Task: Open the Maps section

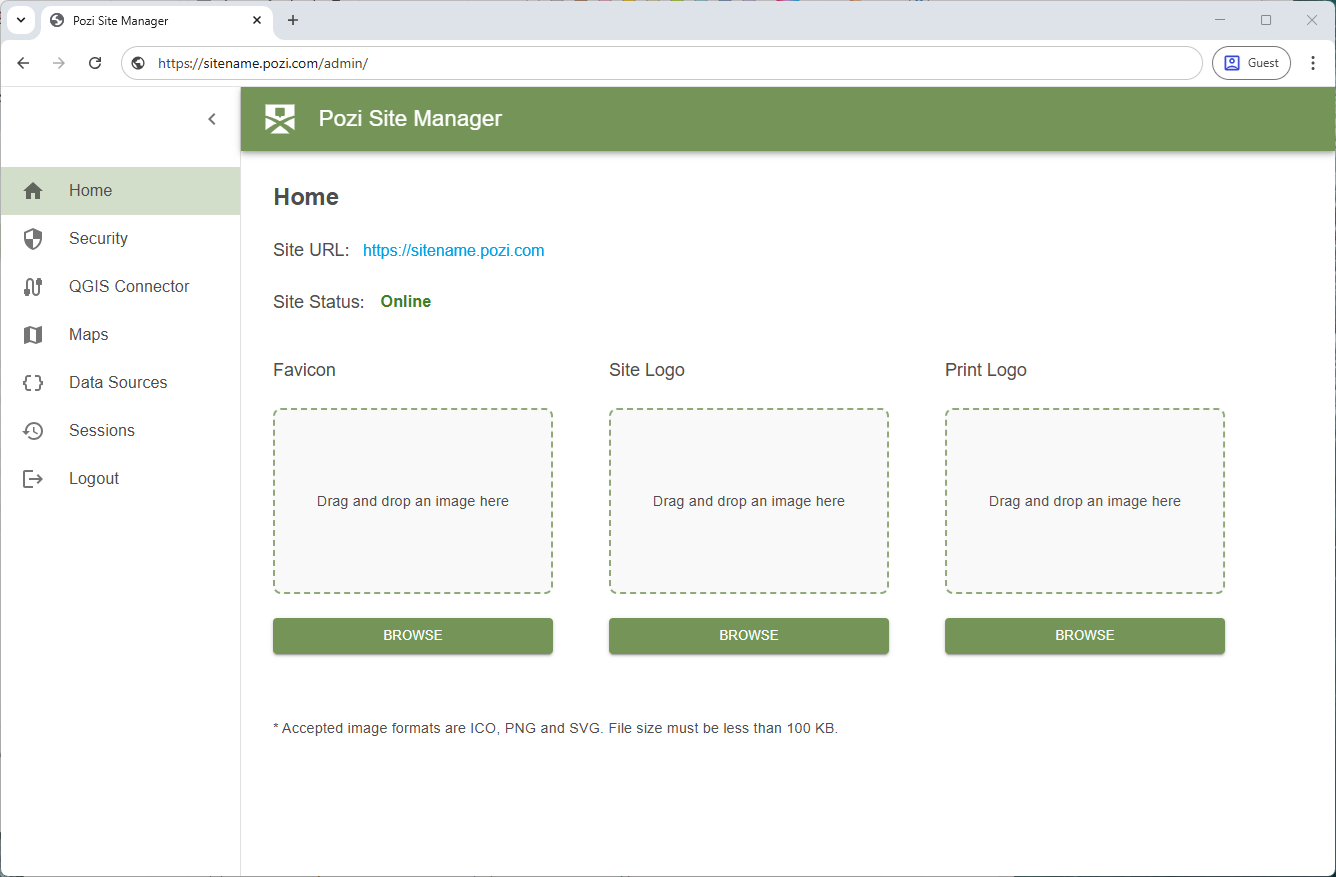Action: click(x=88, y=334)
